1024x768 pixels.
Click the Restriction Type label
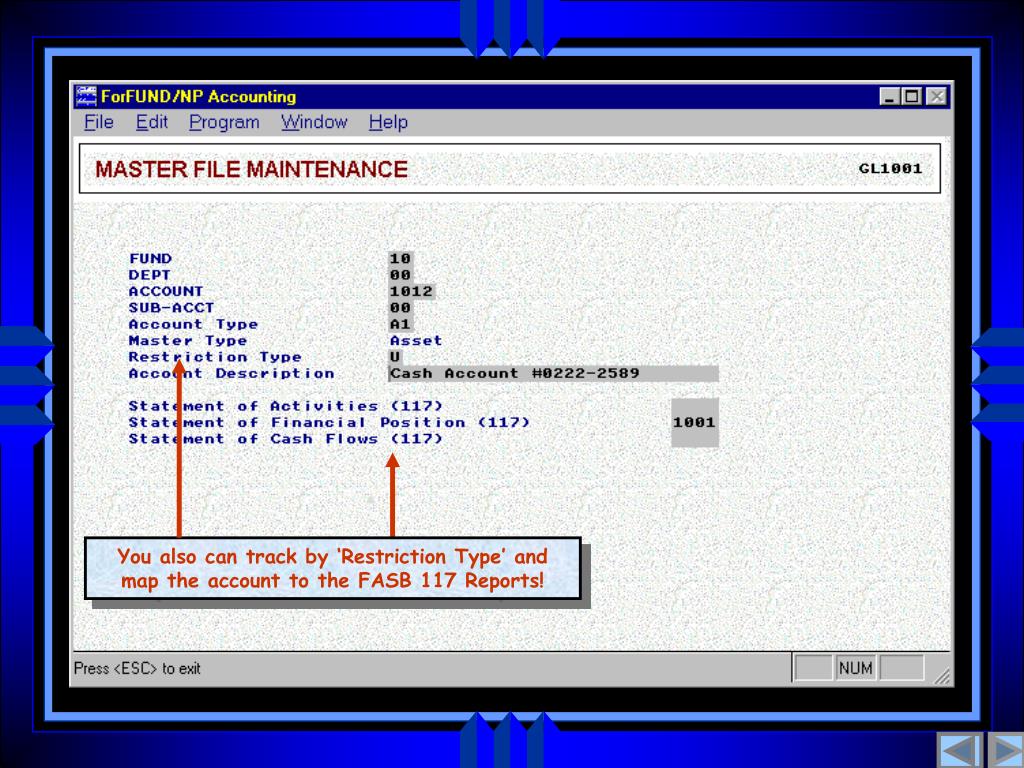(215, 357)
